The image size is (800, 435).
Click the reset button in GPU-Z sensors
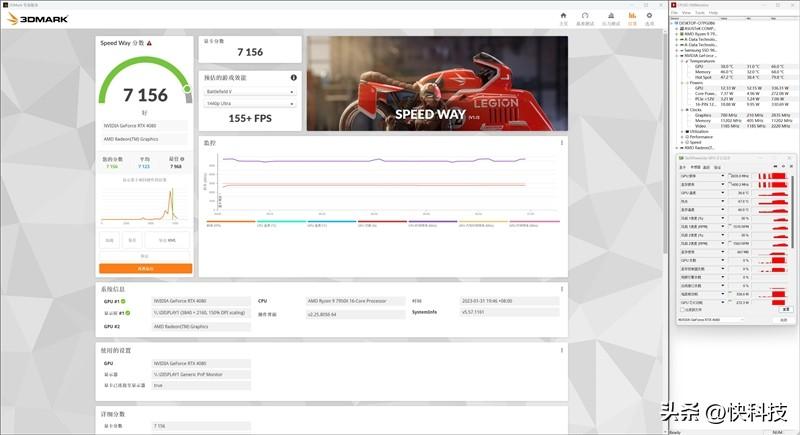tap(786, 310)
